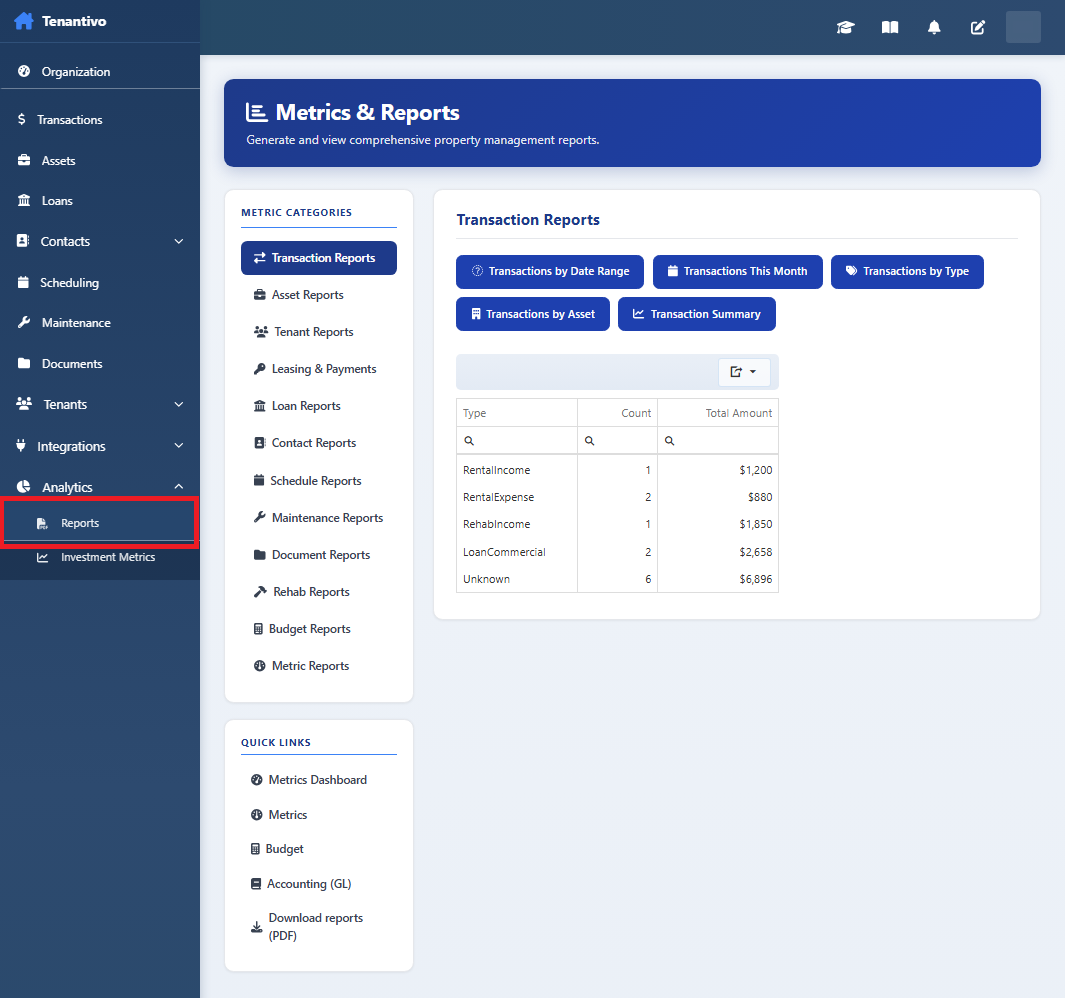Open the export dropdown above the table

click(x=744, y=372)
